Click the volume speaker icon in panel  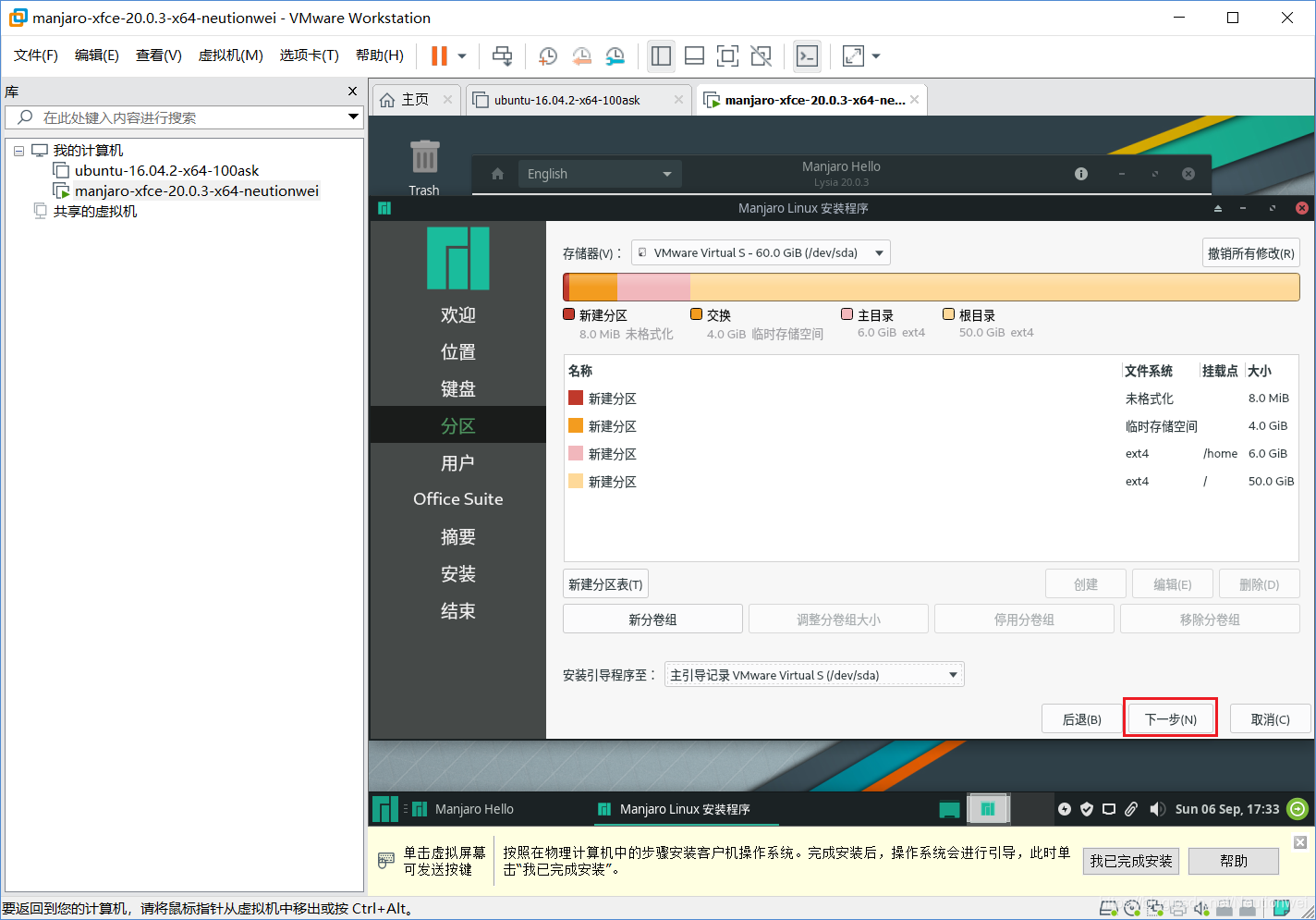[1157, 809]
